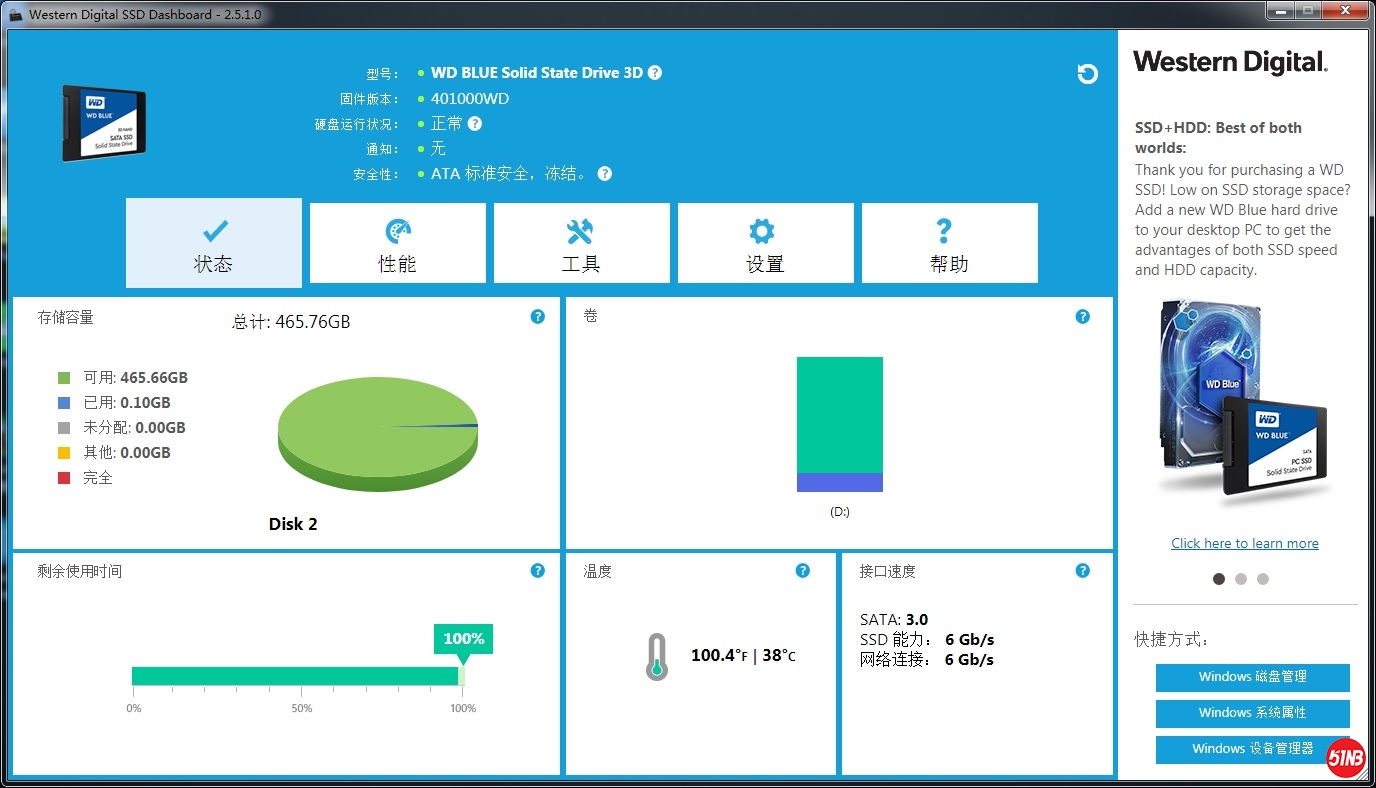Open Windows 系统属性 shortcut
The height and width of the screenshot is (788, 1376).
pyautogui.click(x=1252, y=713)
